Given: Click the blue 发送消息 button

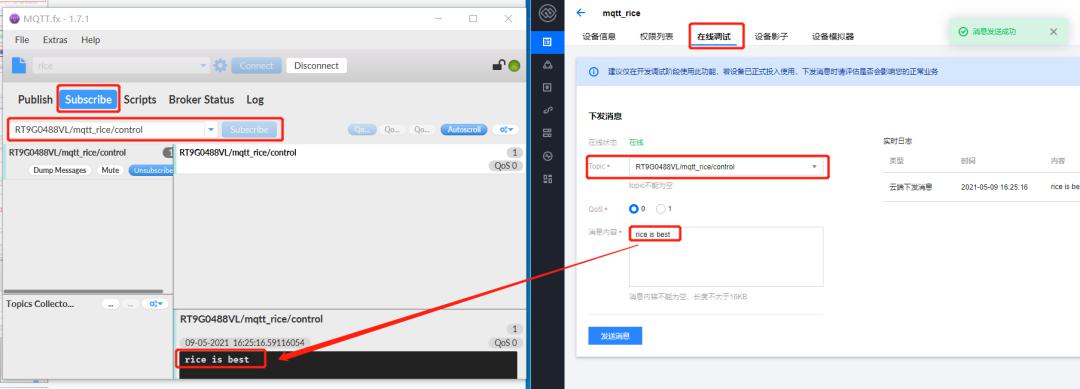Looking at the screenshot, I should pyautogui.click(x=615, y=336).
